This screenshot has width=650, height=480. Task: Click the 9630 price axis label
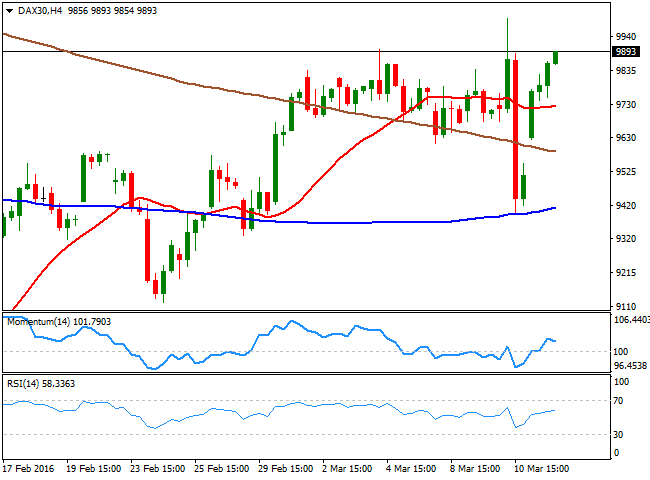pos(626,137)
